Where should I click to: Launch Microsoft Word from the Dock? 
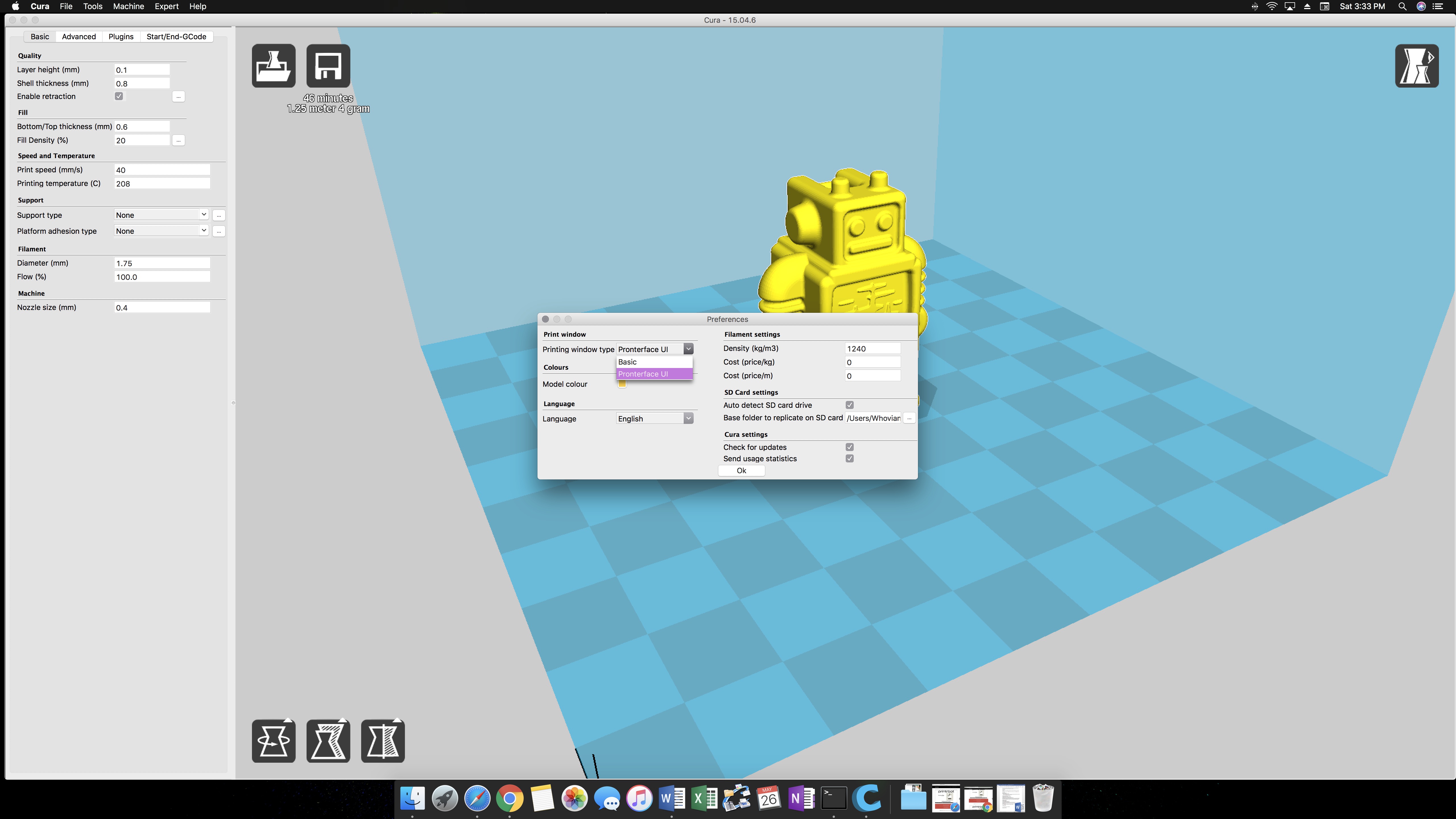pyautogui.click(x=671, y=798)
